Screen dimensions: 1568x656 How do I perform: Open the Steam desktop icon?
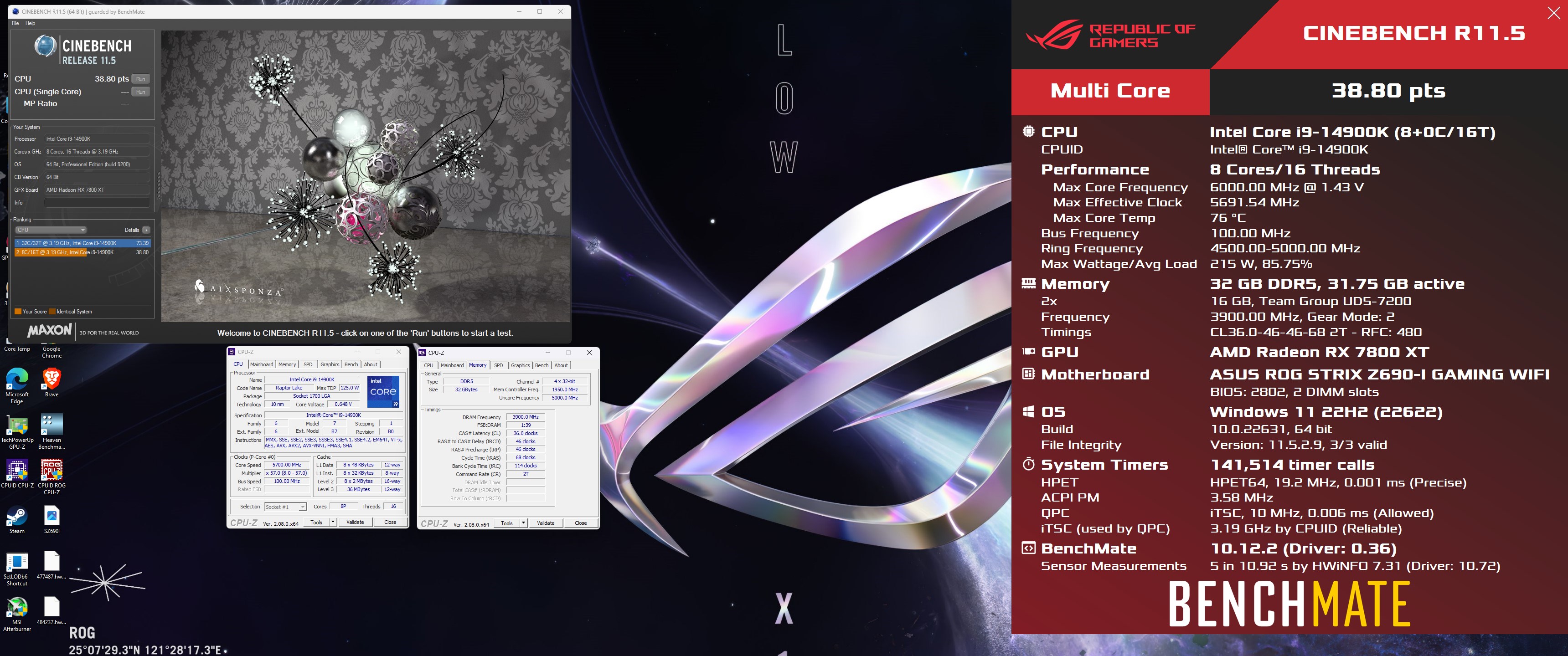(x=17, y=520)
